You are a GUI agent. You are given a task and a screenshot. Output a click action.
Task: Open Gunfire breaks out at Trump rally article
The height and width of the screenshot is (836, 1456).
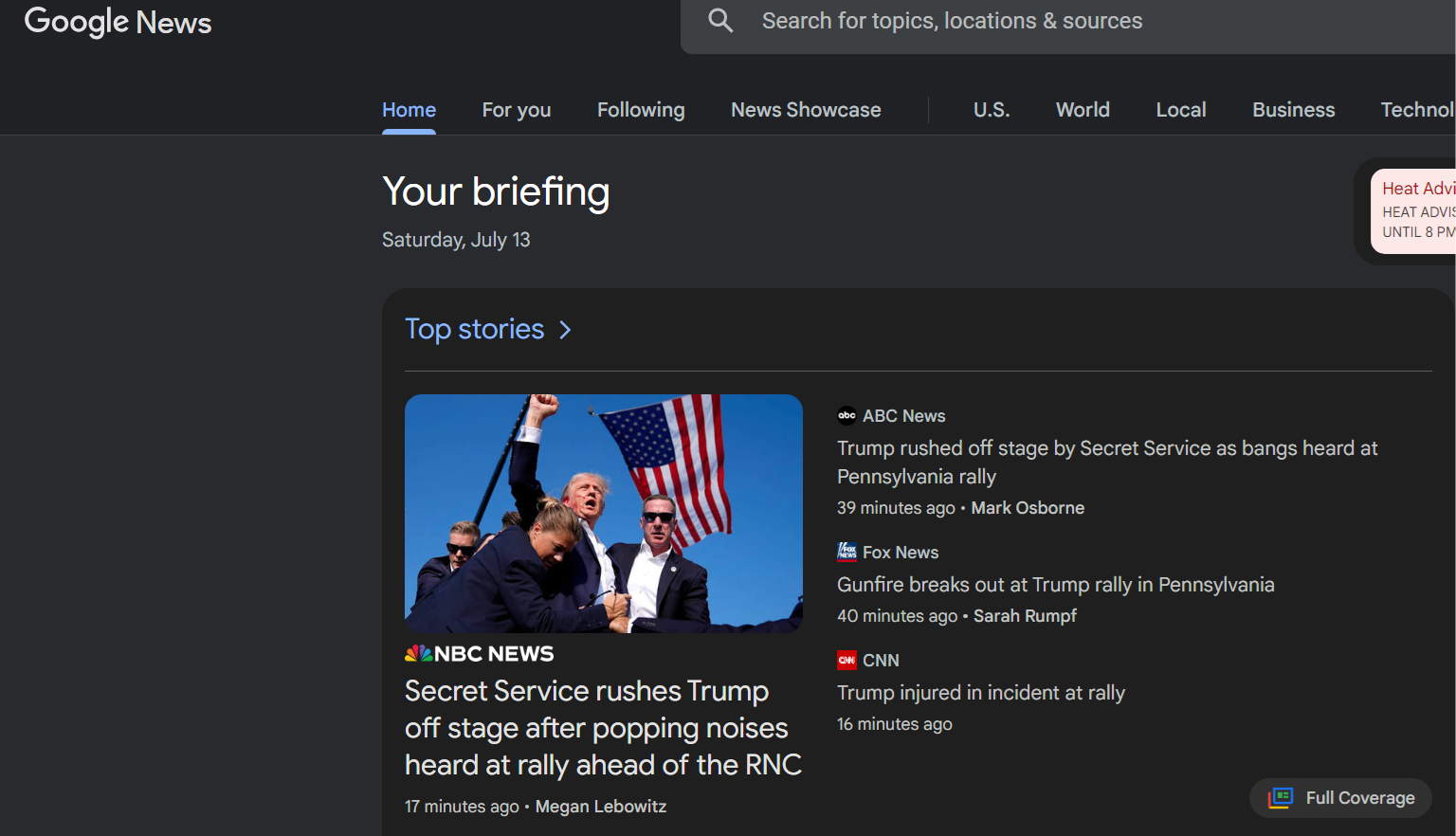coord(1055,585)
